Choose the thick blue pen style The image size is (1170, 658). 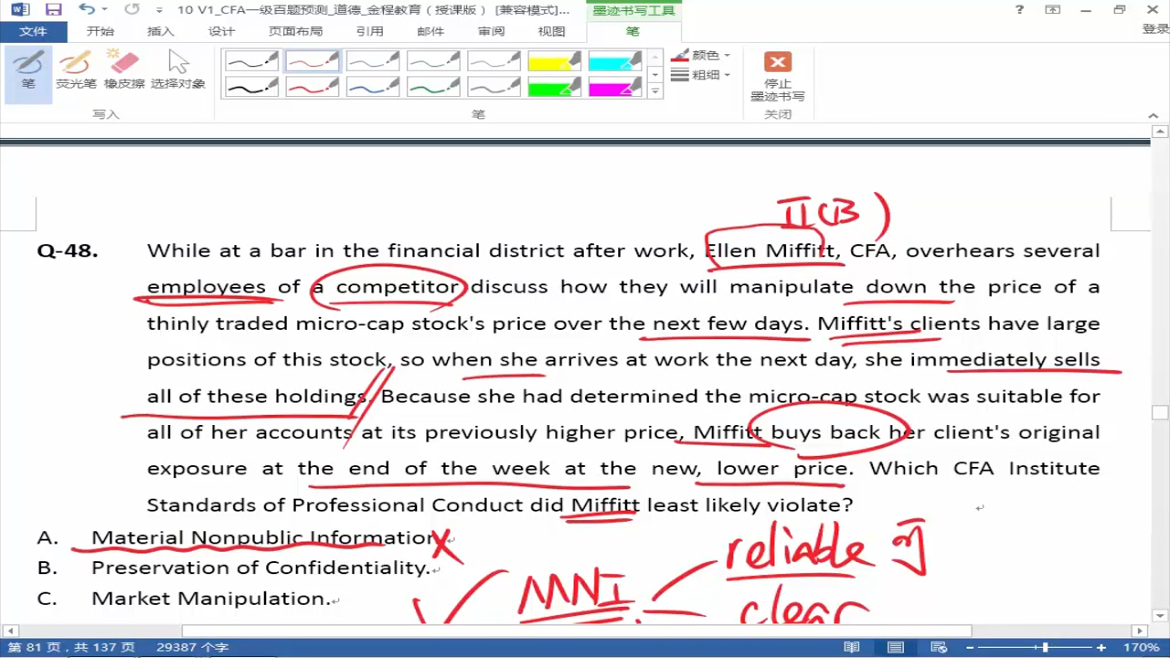pos(372,87)
